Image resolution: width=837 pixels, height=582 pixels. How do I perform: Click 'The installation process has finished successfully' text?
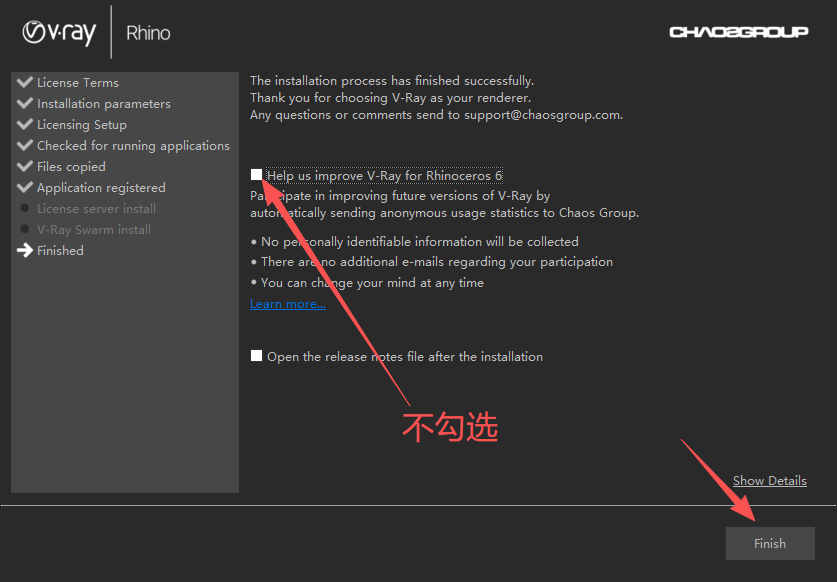click(x=392, y=81)
